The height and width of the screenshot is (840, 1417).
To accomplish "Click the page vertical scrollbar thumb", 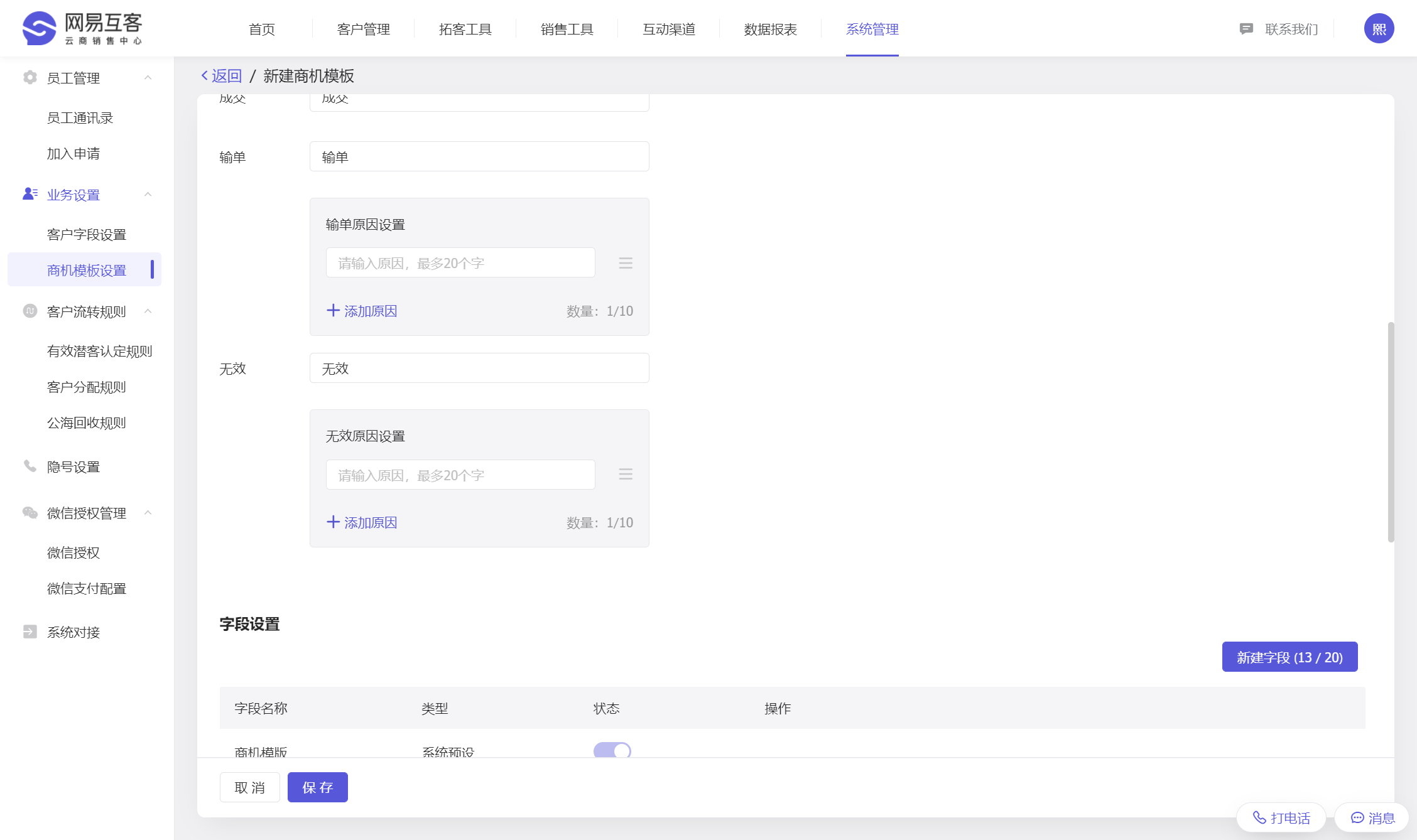I will click(1391, 432).
